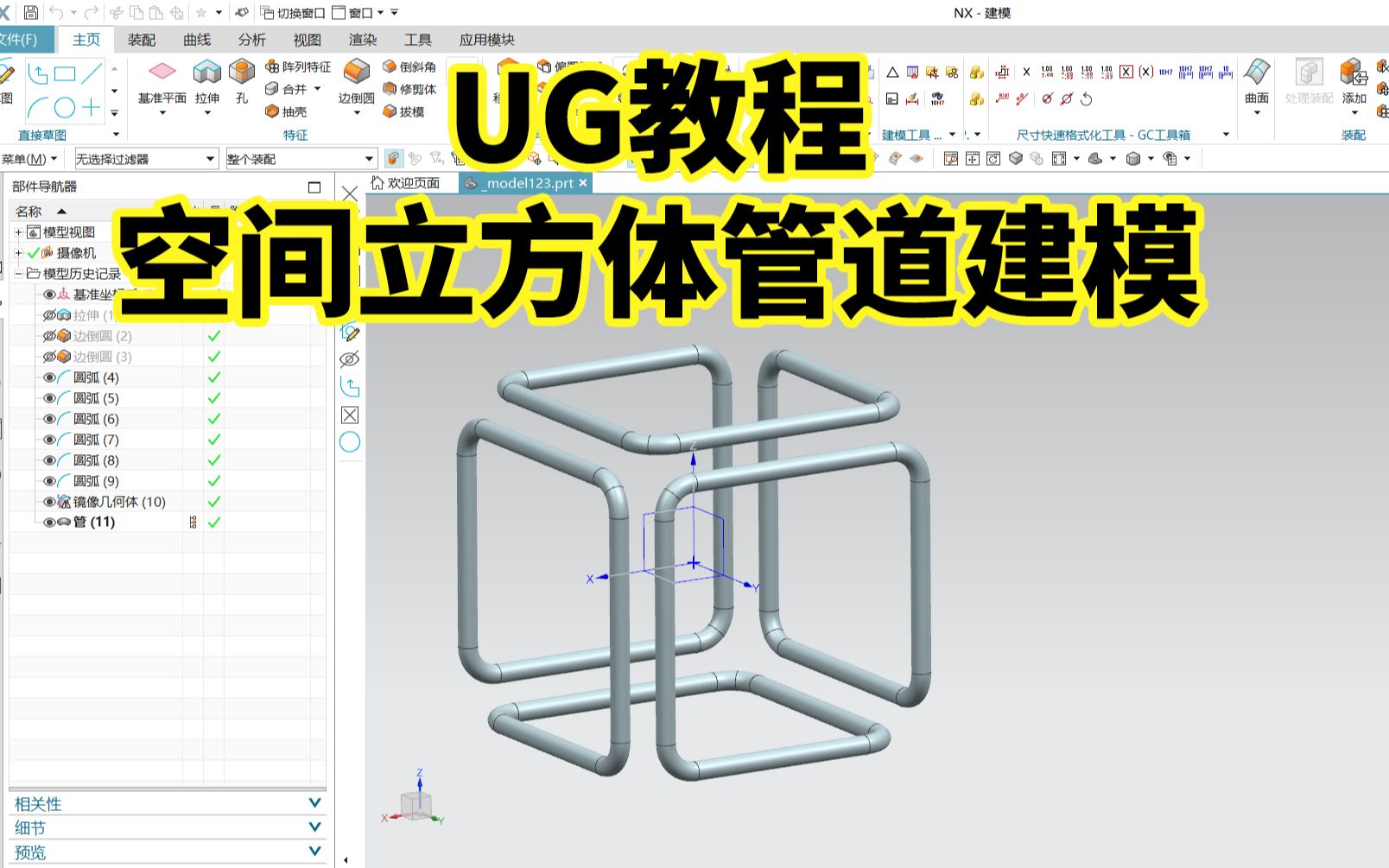Click the hidden-eye icon in side toolbar

coord(350,359)
